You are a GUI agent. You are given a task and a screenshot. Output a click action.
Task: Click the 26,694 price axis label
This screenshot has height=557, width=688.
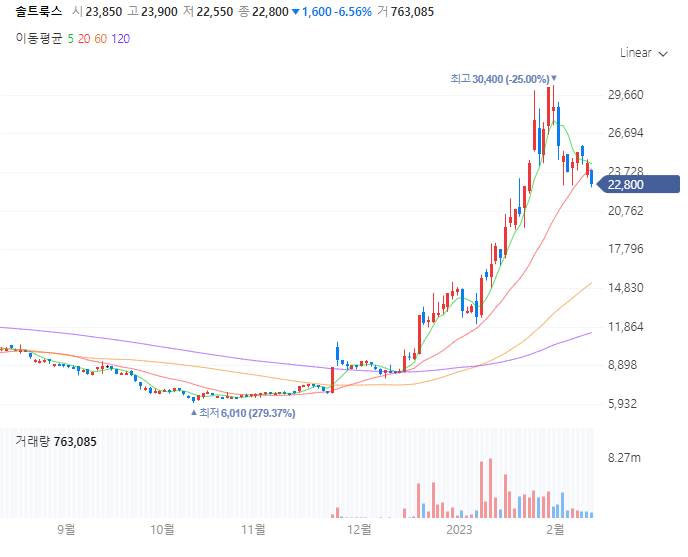coord(626,133)
